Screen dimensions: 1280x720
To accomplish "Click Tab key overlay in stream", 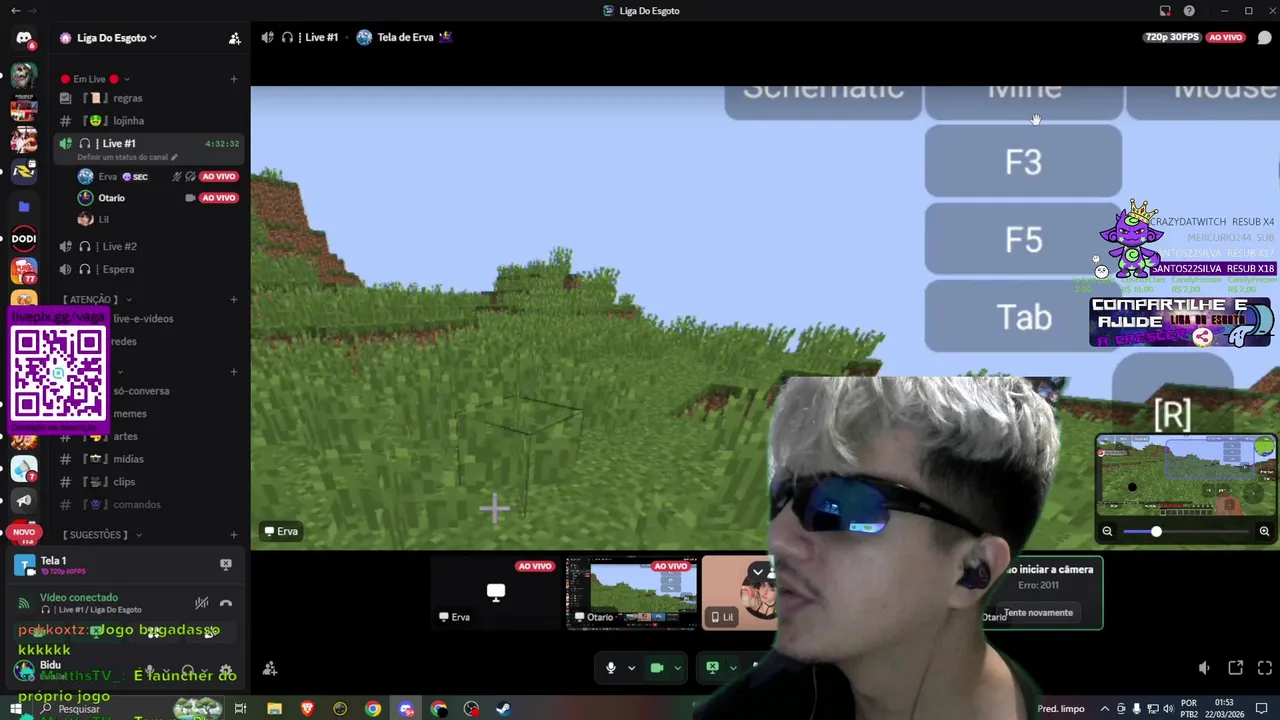I will 1023,316.
